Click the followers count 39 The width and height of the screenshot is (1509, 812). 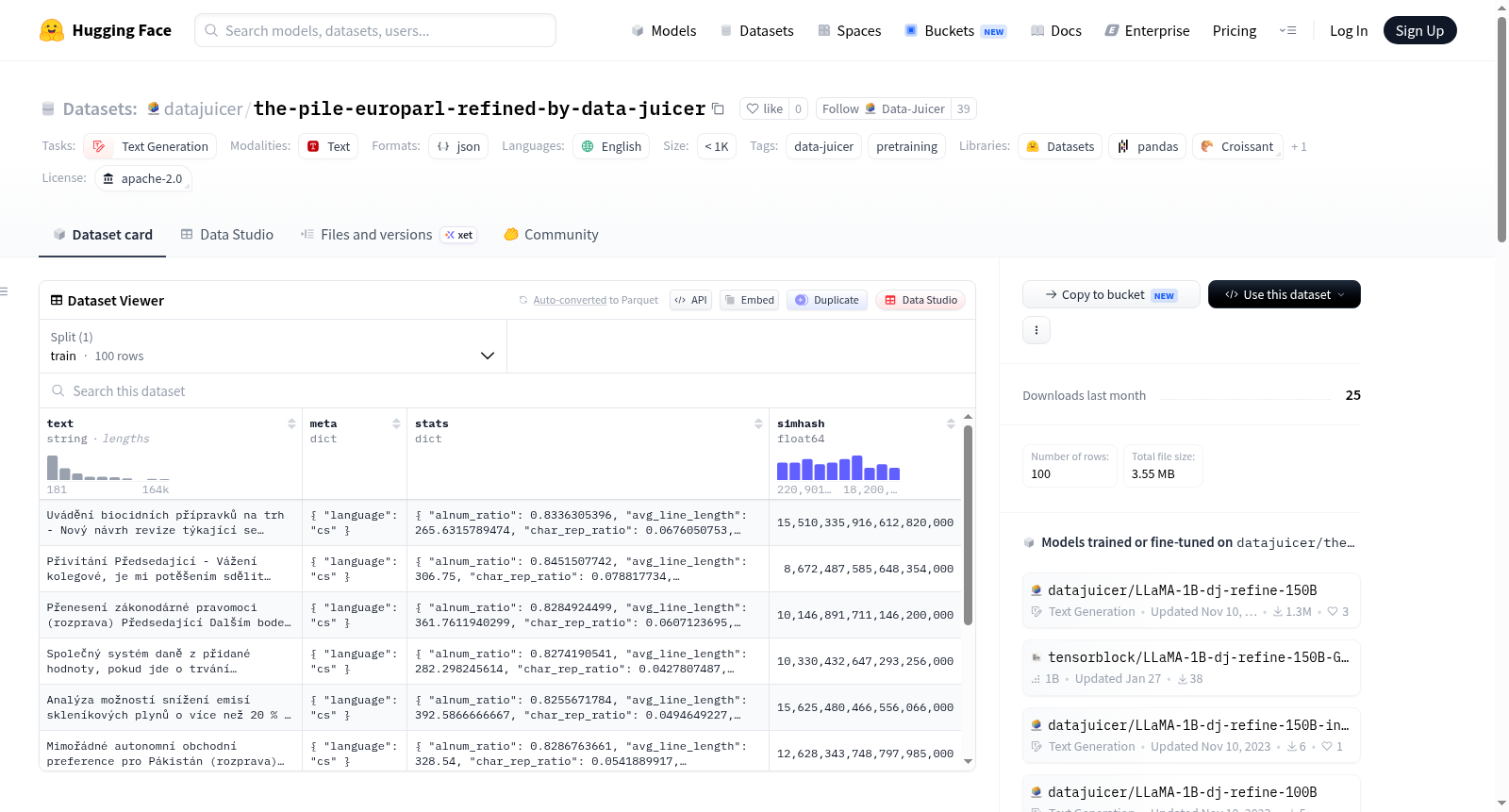point(963,108)
